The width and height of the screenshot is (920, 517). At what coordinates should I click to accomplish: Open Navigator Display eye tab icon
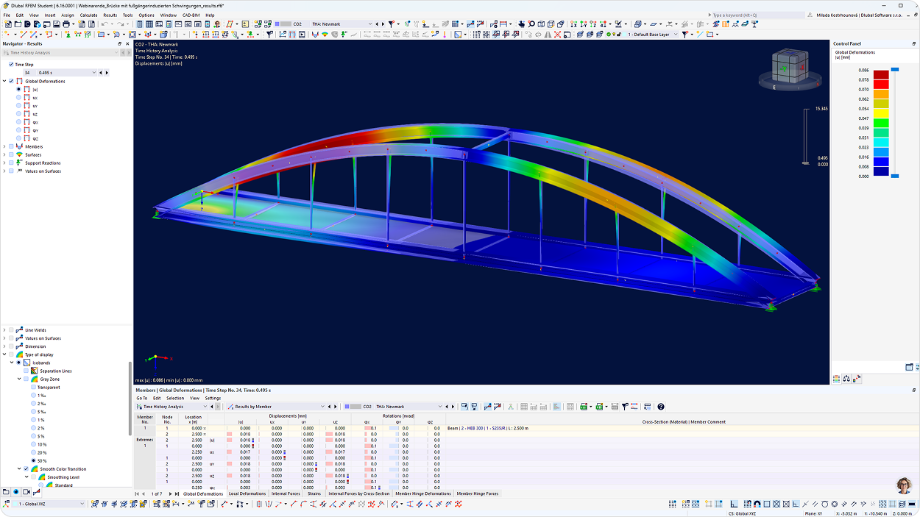(x=16, y=492)
